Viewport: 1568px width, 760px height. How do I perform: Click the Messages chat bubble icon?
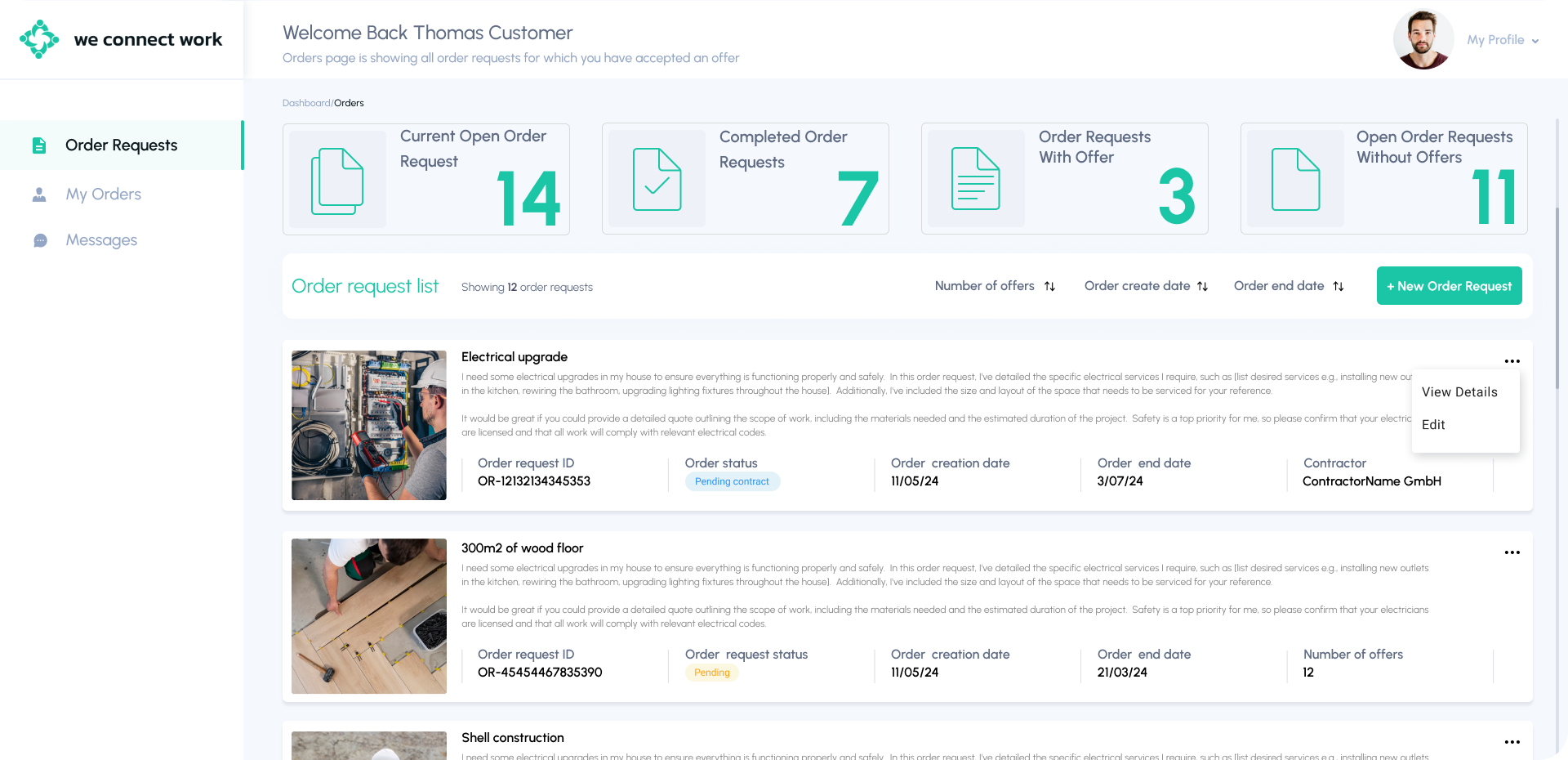point(40,240)
